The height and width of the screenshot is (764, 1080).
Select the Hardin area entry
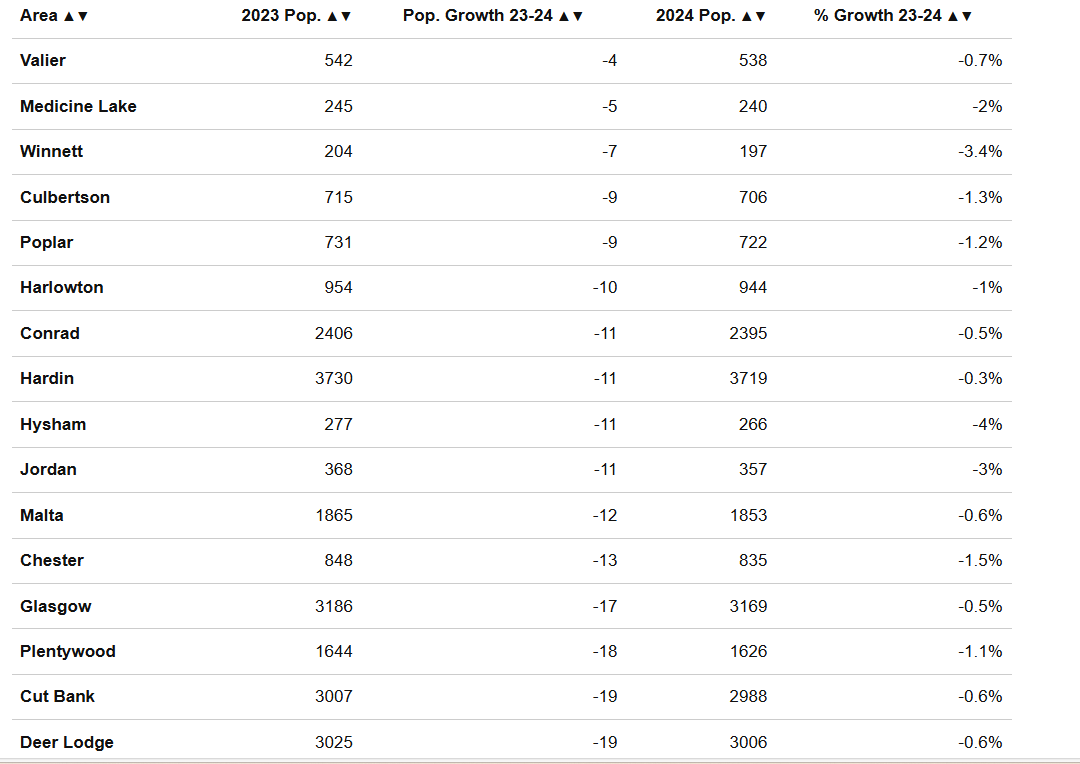click(47, 378)
